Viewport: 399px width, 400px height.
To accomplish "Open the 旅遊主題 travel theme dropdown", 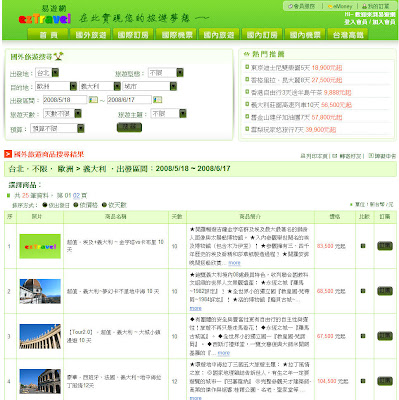I will pos(168,114).
